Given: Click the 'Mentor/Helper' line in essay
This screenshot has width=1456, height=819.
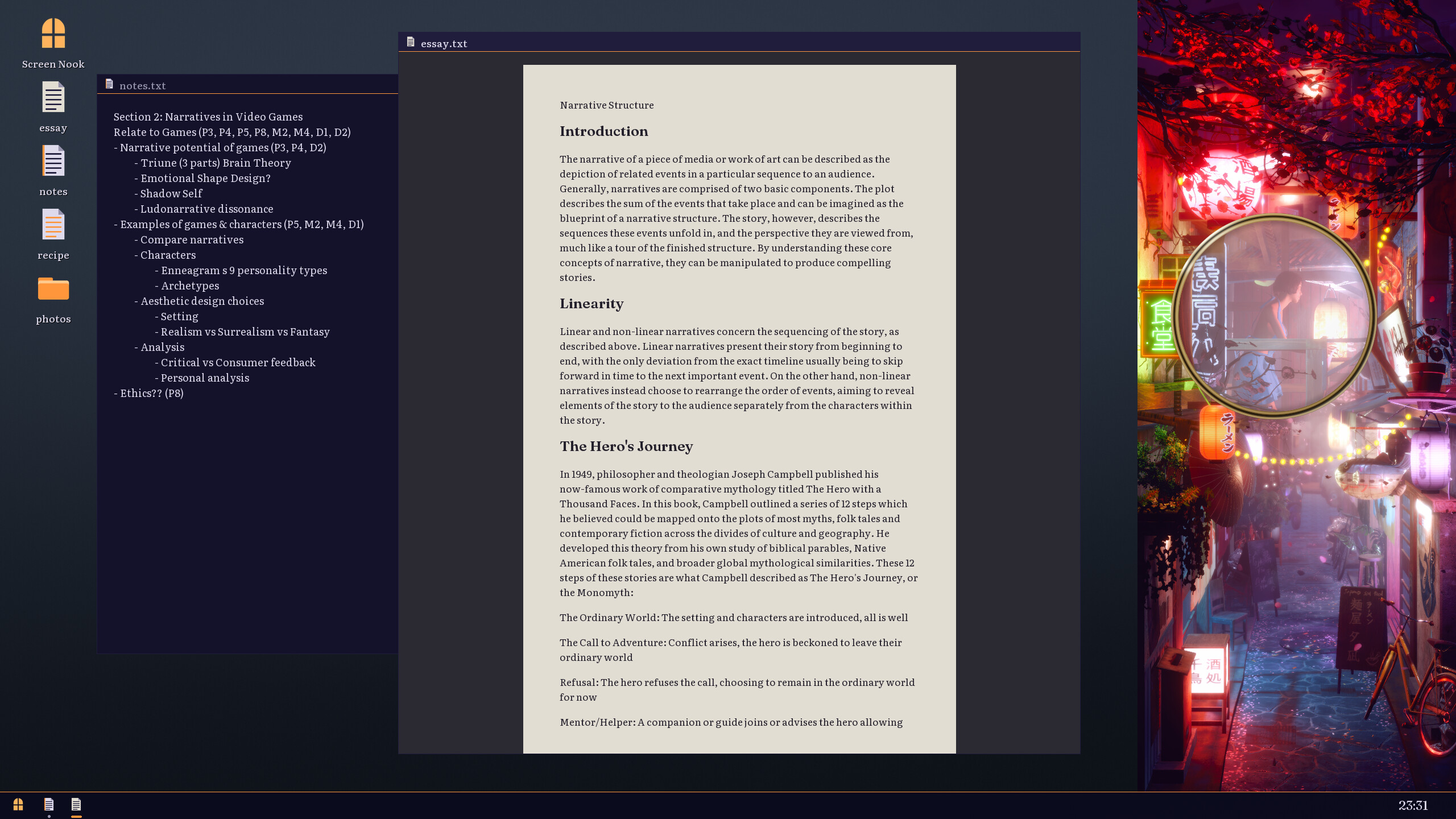Looking at the screenshot, I should click(x=731, y=722).
